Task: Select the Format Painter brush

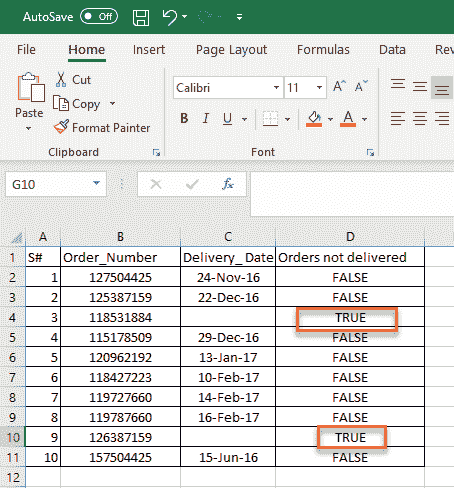Action: coord(61,127)
